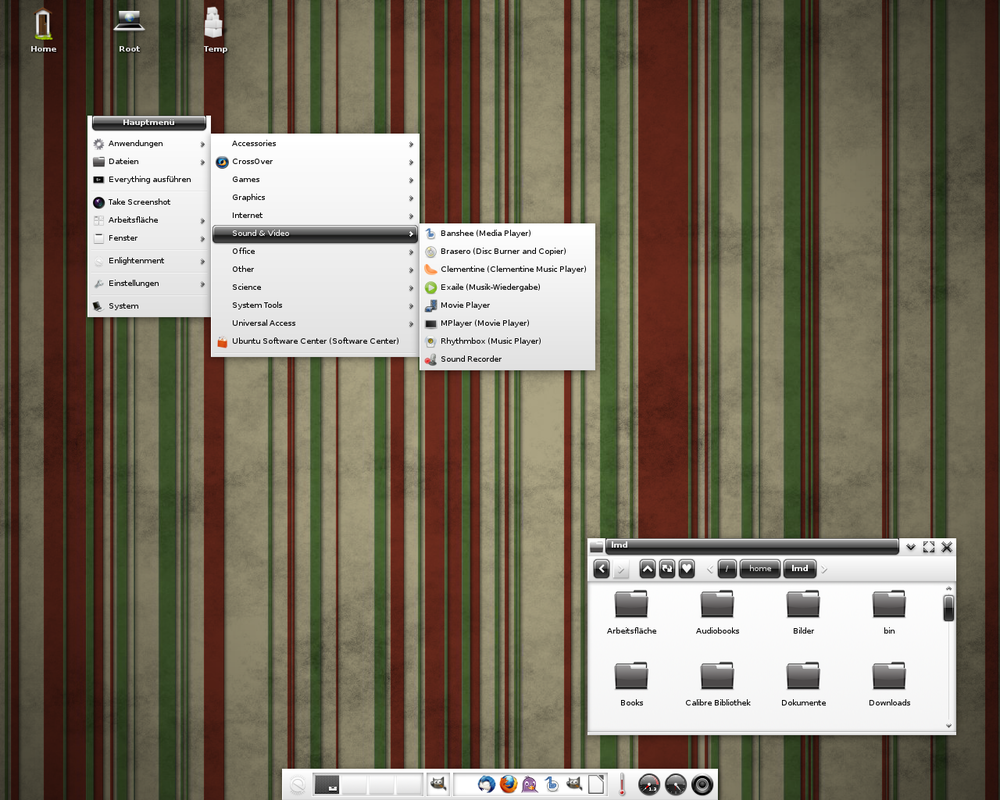Open the Temp desktop icon
Image resolution: width=1000 pixels, height=800 pixels.
tap(214, 30)
